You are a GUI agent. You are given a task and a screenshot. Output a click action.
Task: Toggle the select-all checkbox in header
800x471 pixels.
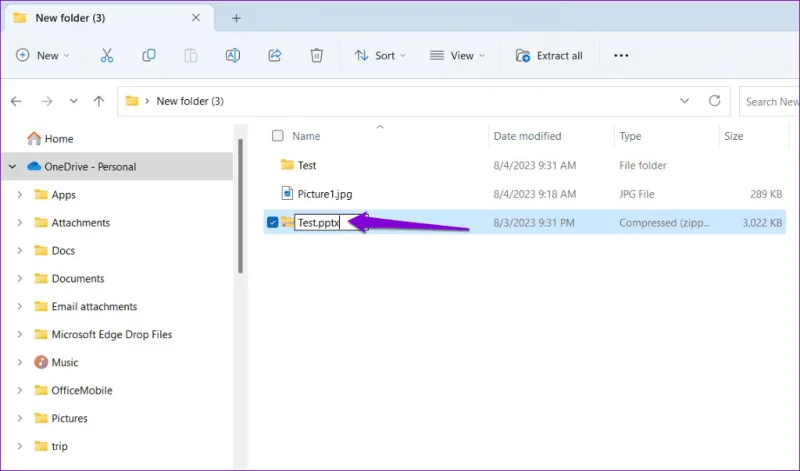point(278,135)
